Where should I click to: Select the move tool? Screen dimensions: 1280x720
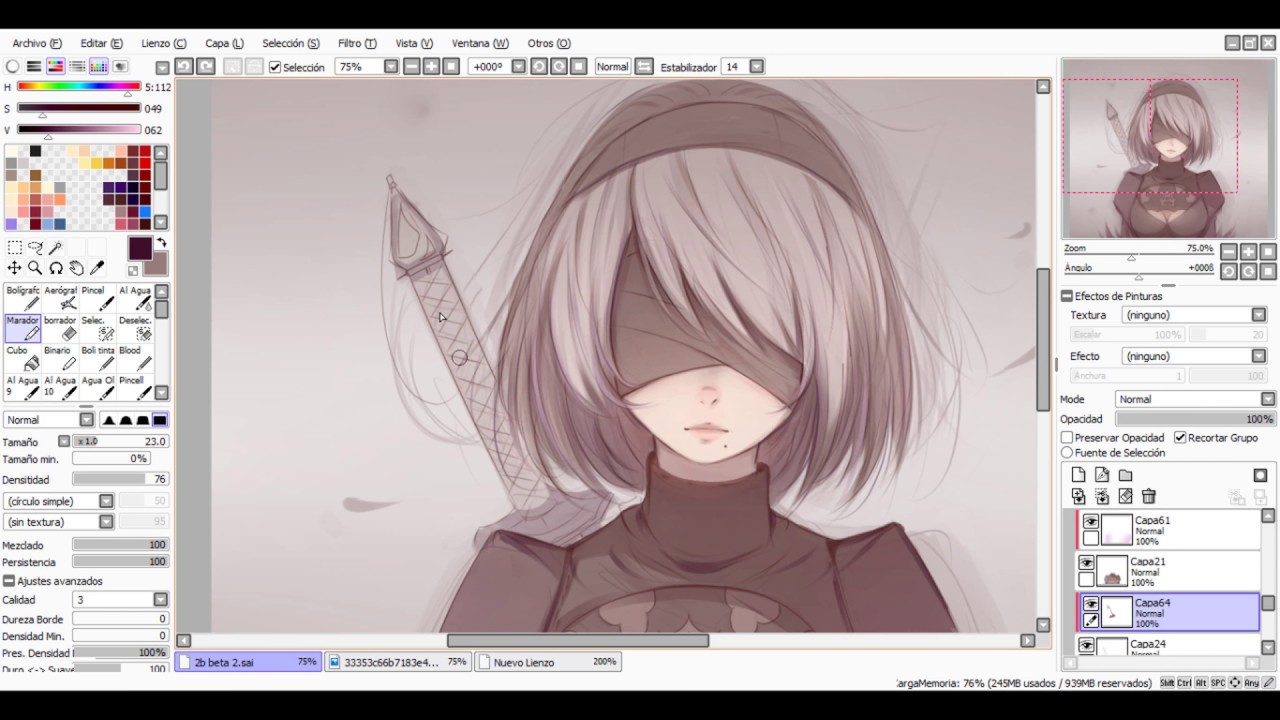(14, 268)
